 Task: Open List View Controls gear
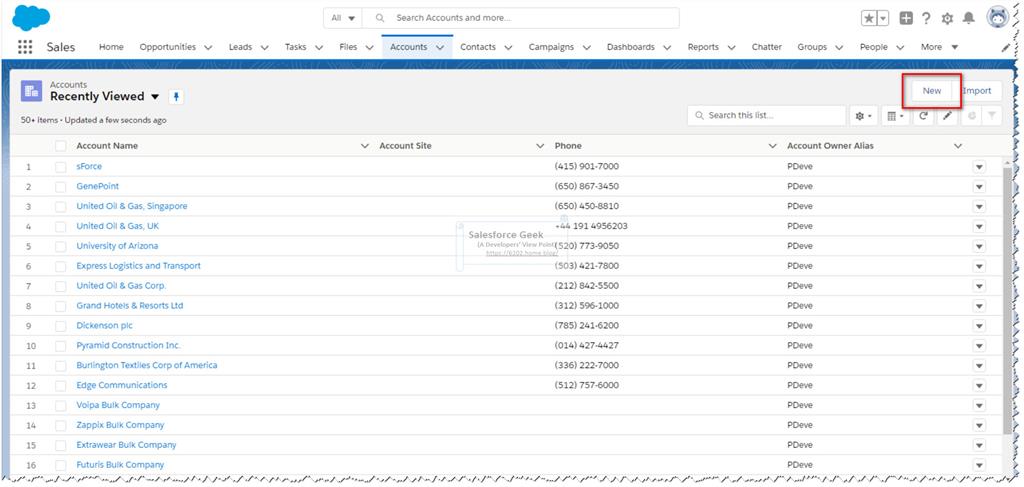863,116
